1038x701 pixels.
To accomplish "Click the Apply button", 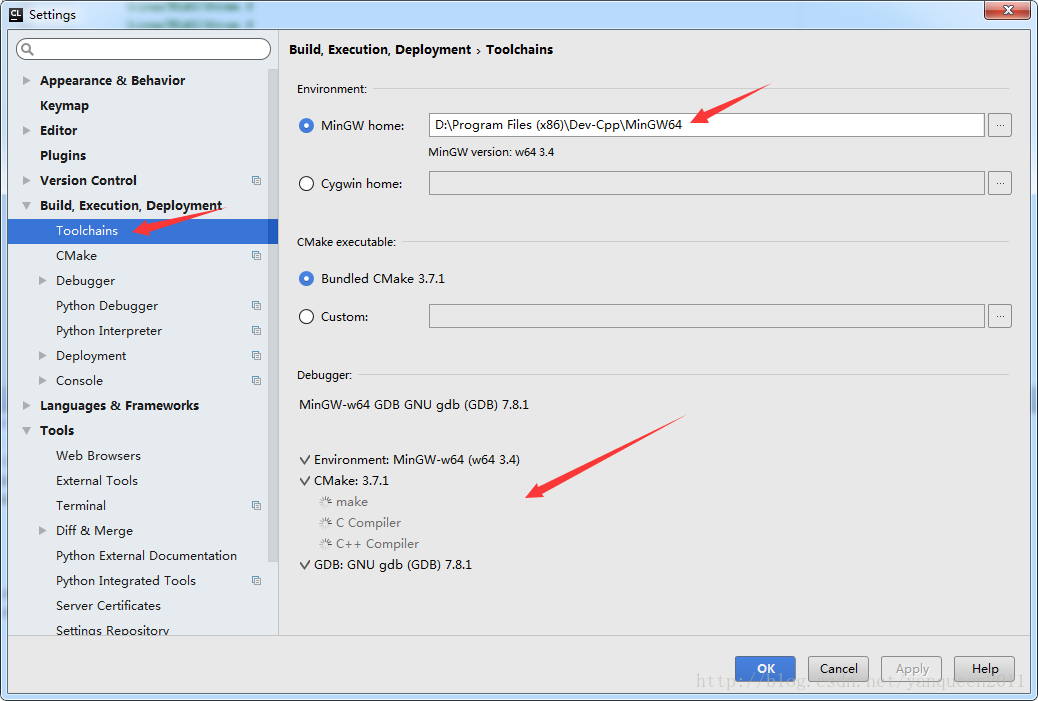I will [912, 669].
